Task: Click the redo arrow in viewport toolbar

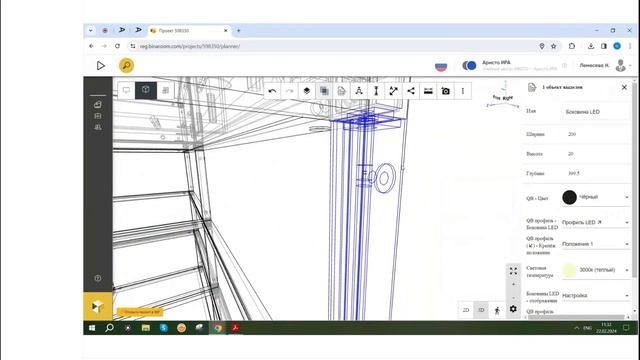Action: pyautogui.click(x=289, y=91)
